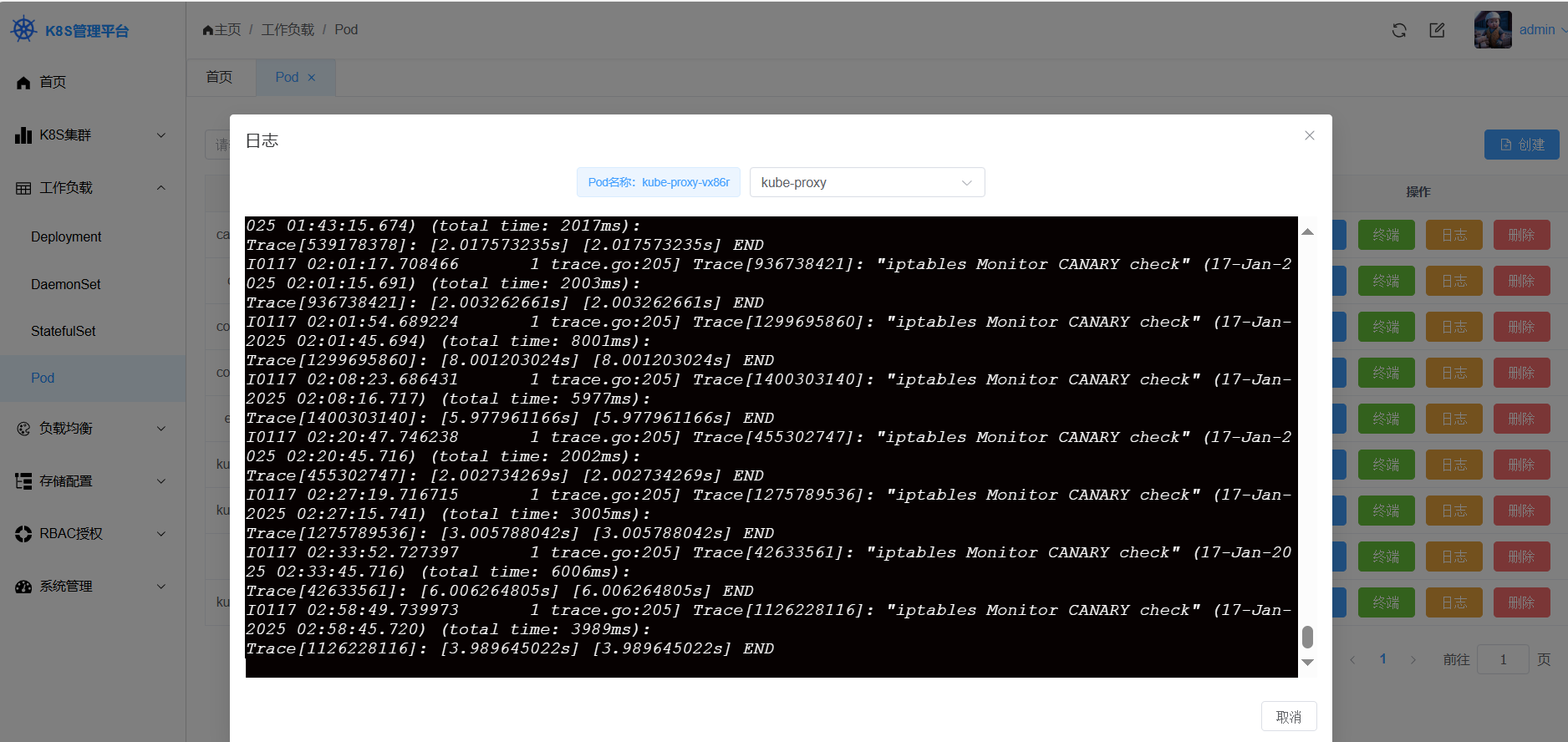The image size is (1568, 742).
Task: Close the Pod tab via its x icon
Action: [x=312, y=78]
